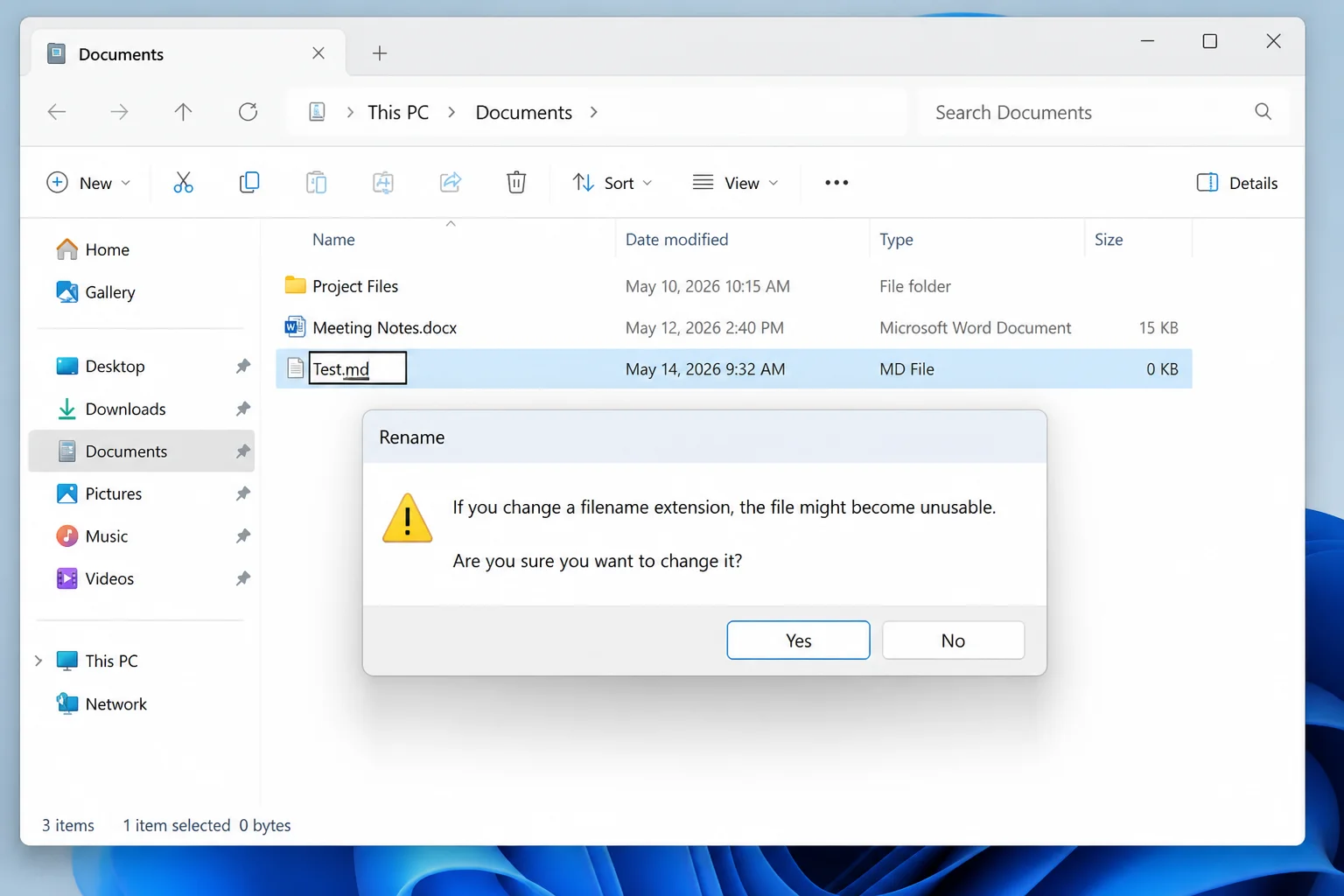This screenshot has height=896, width=1344.
Task: Click the Test.md file icon
Action: point(296,368)
